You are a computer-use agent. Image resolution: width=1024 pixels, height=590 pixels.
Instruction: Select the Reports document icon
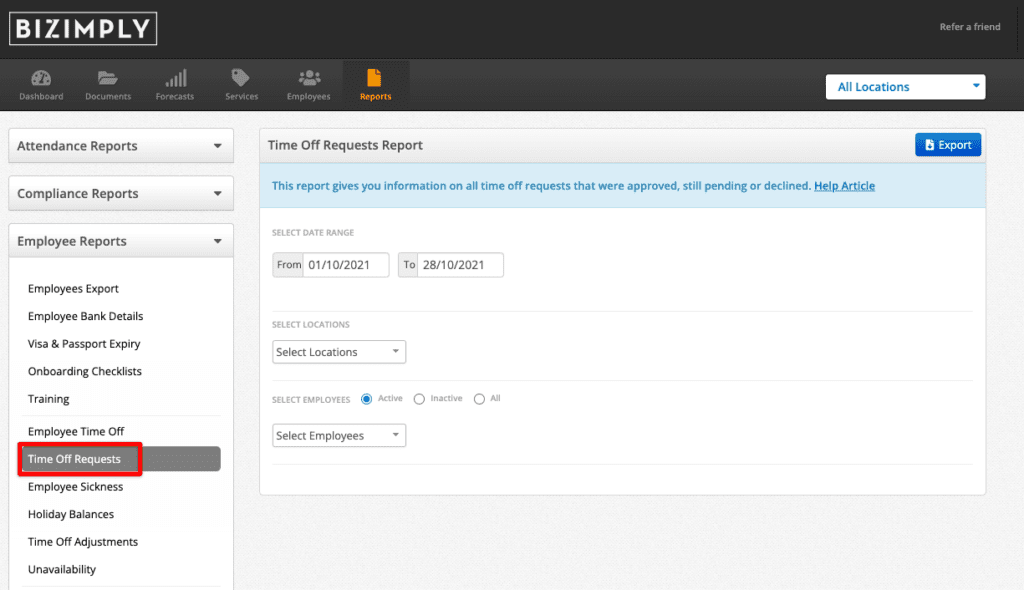[374, 78]
